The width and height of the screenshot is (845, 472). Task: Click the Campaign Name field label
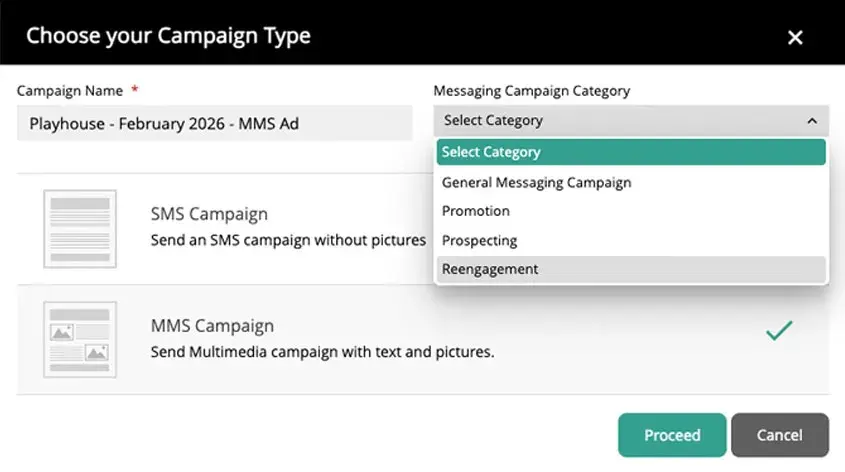pos(70,91)
